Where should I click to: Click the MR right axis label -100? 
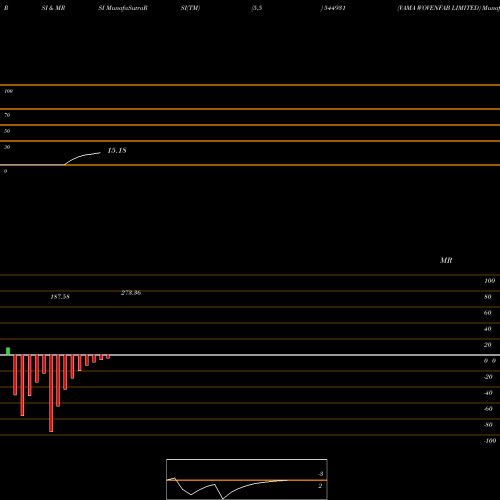[490, 441]
